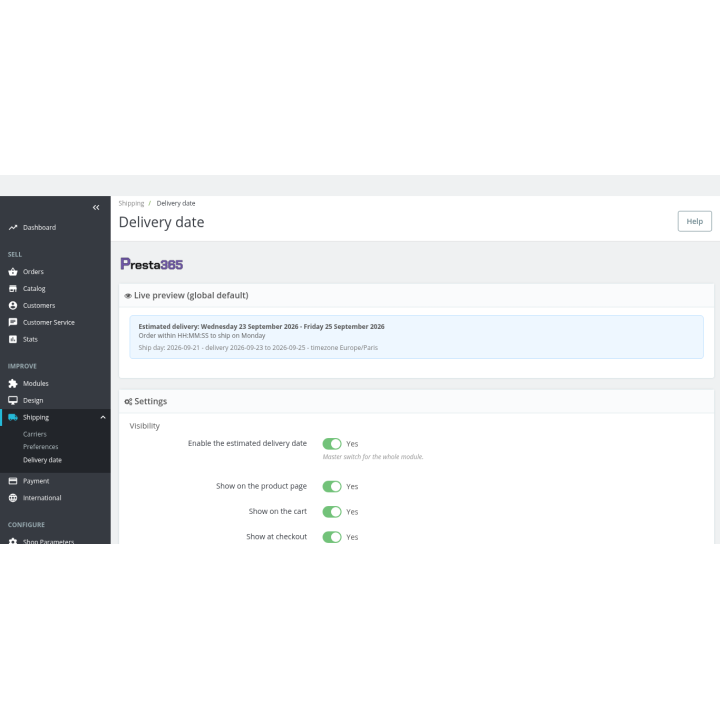Click the Dashboard trend icon

[x=13, y=227]
